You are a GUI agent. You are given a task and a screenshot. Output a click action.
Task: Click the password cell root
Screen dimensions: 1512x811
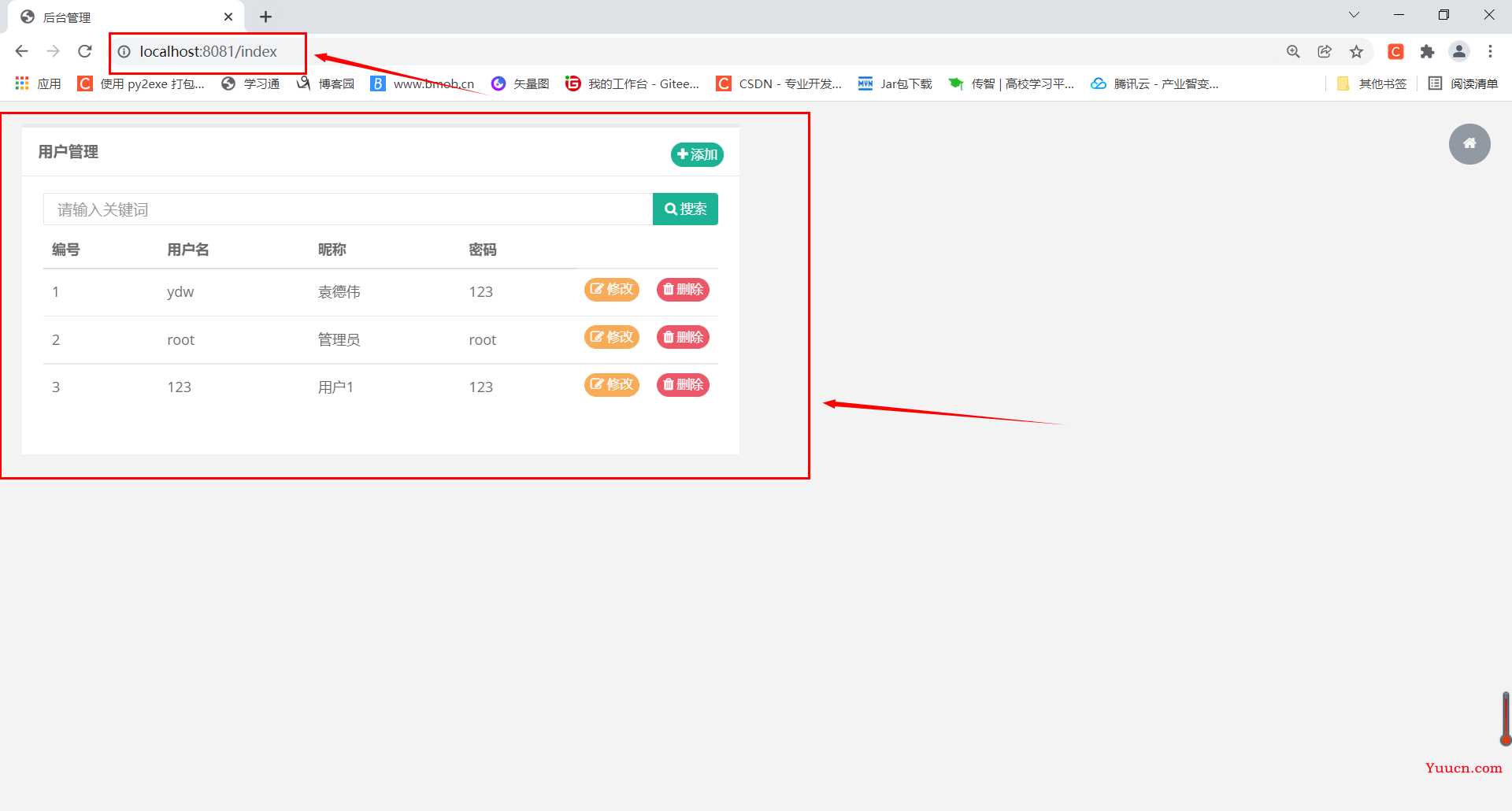click(483, 340)
